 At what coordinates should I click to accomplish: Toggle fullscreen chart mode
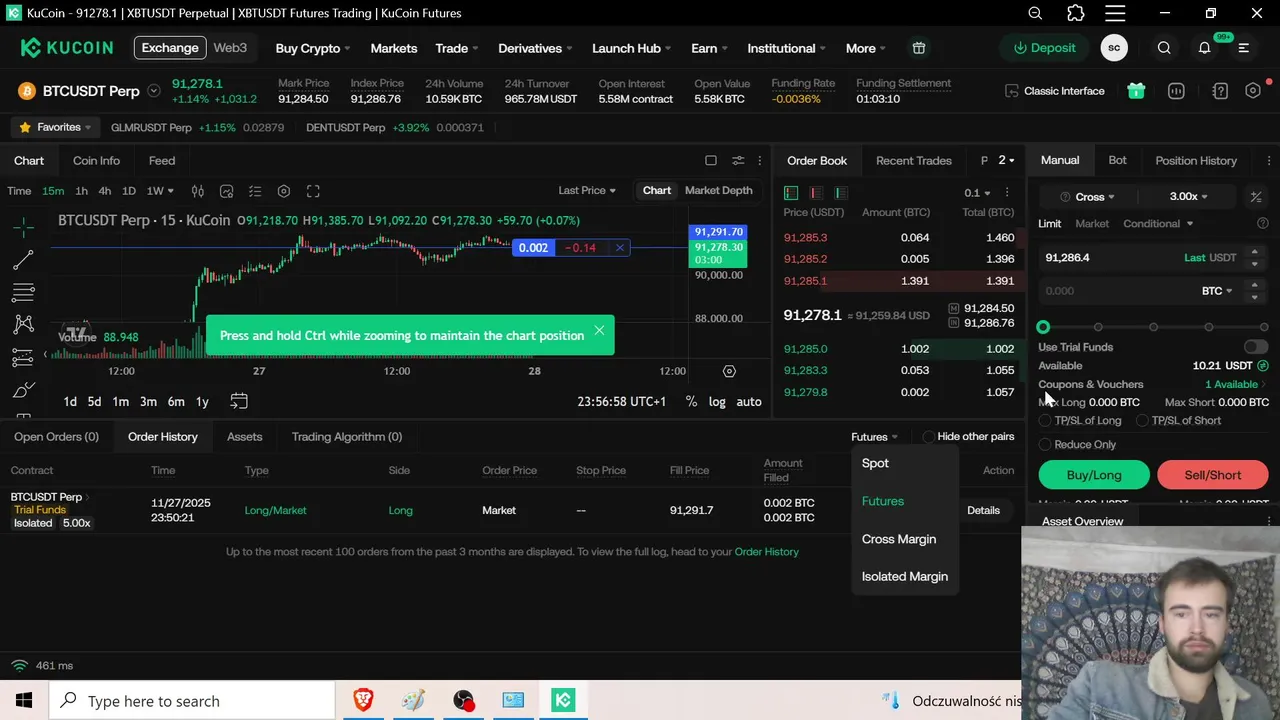tap(313, 191)
